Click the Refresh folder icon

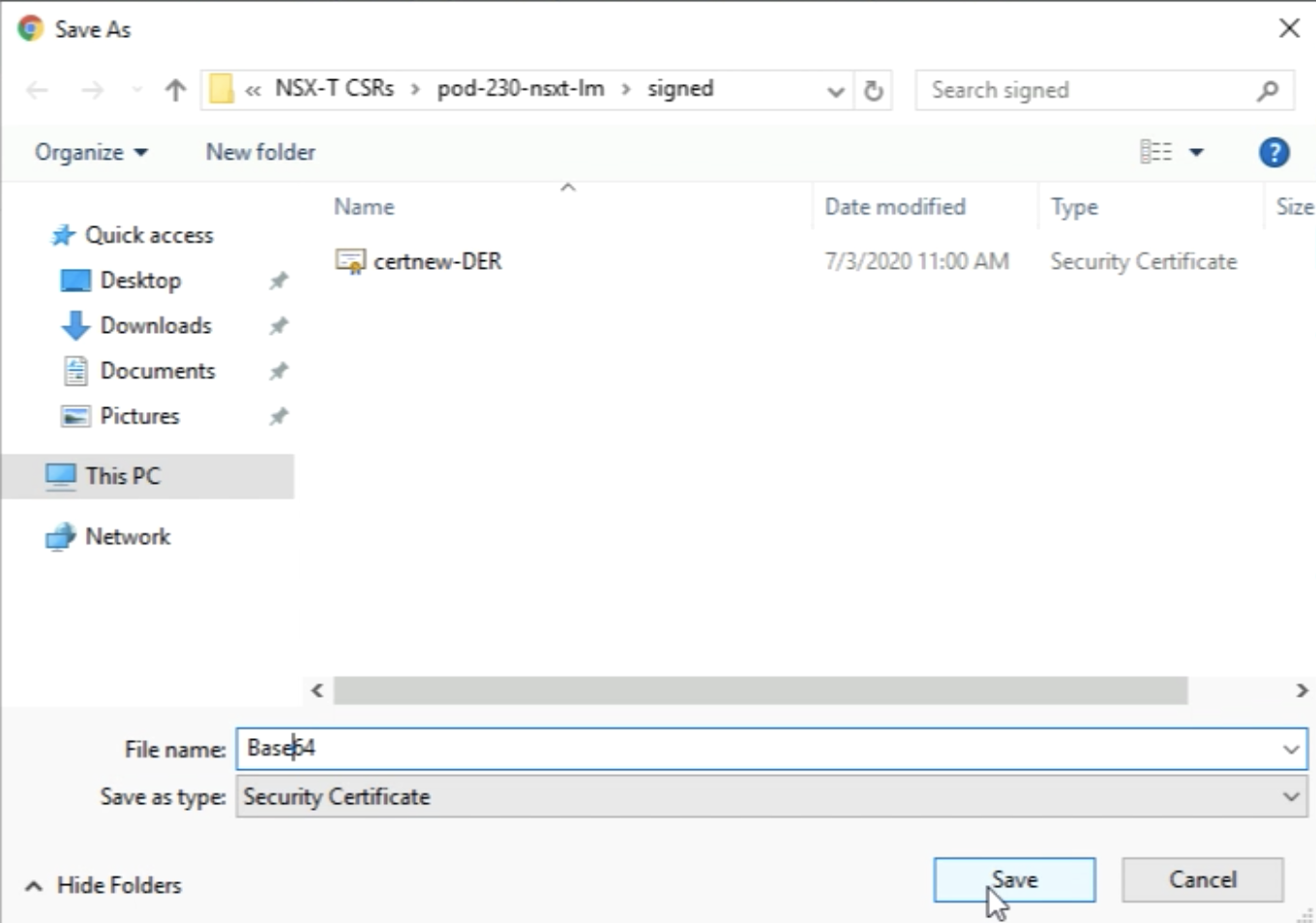click(x=873, y=91)
